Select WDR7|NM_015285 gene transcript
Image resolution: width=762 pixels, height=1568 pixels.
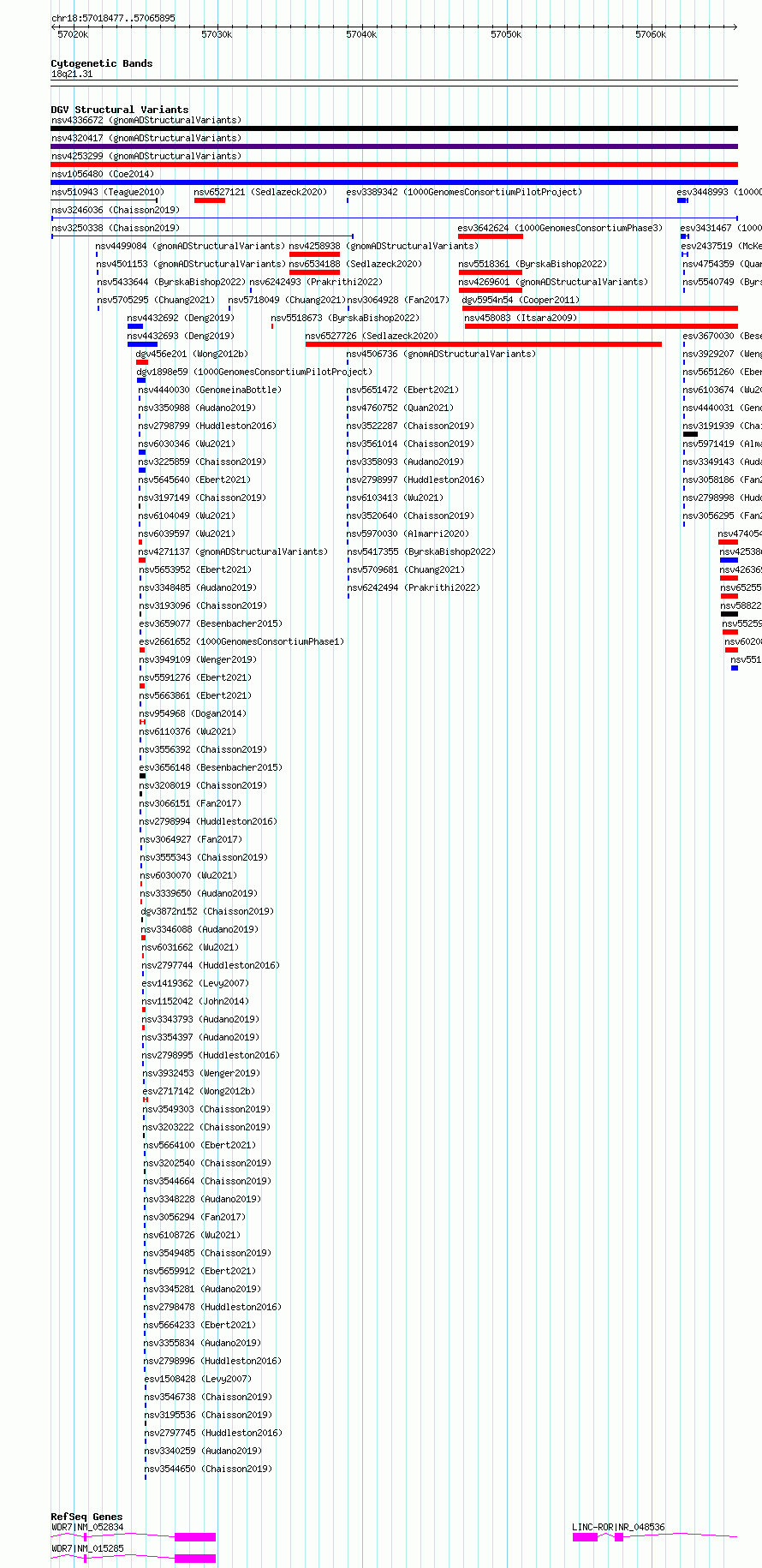click(x=87, y=1548)
